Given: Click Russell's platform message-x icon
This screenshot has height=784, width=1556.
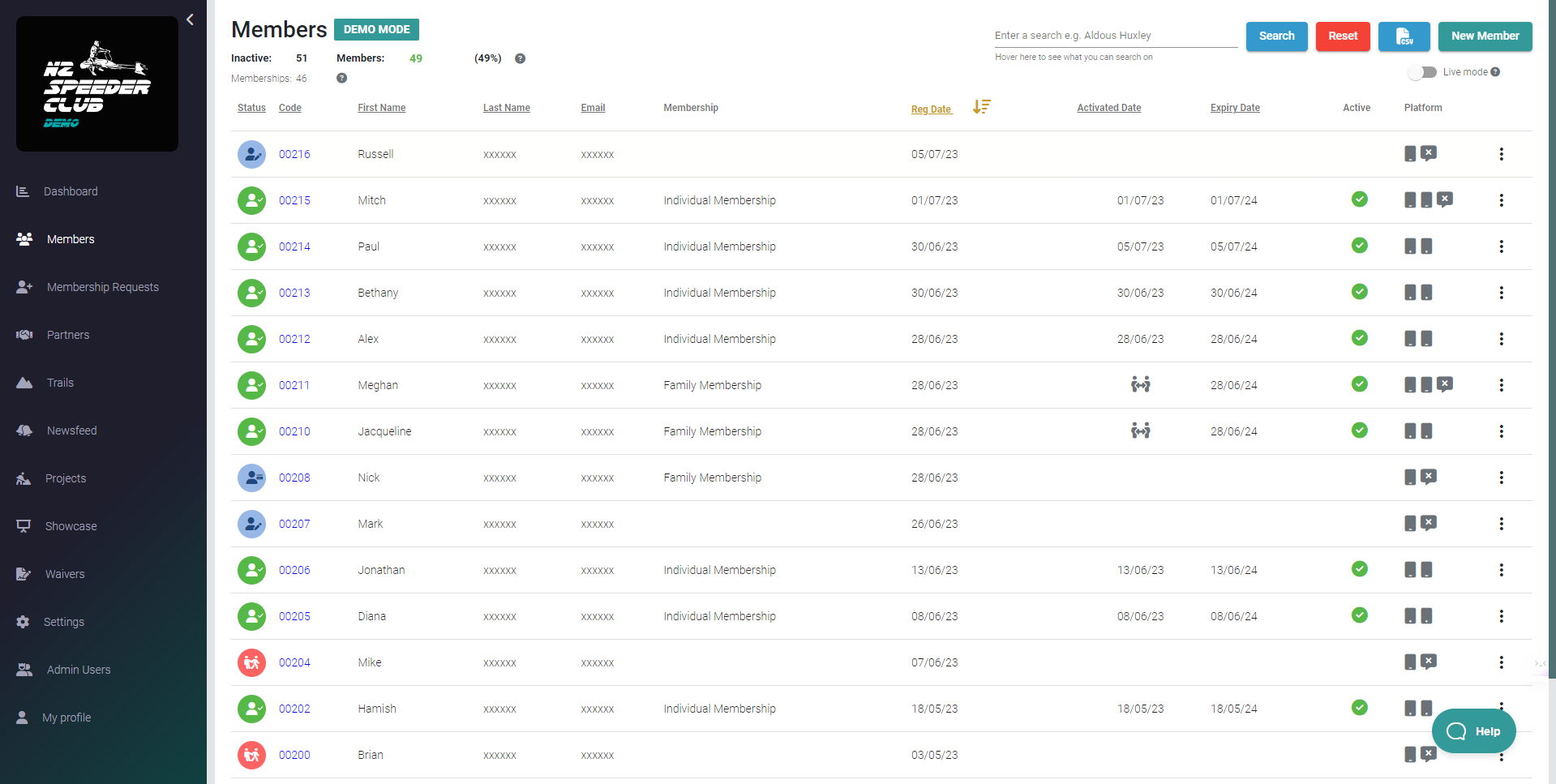Looking at the screenshot, I should pyautogui.click(x=1429, y=153).
